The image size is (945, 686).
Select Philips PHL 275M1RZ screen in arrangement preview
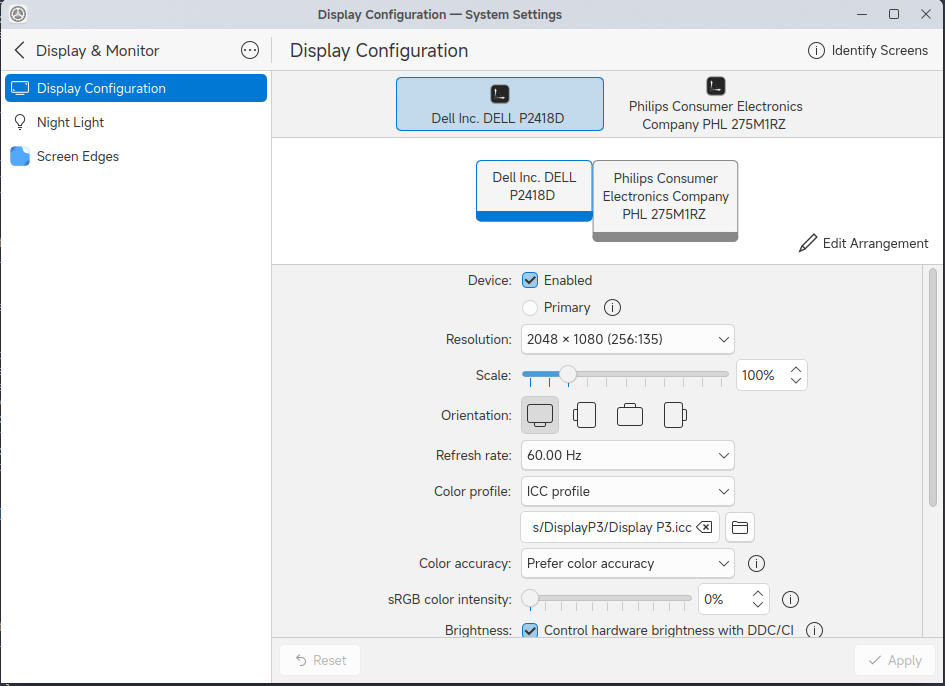pyautogui.click(x=665, y=201)
